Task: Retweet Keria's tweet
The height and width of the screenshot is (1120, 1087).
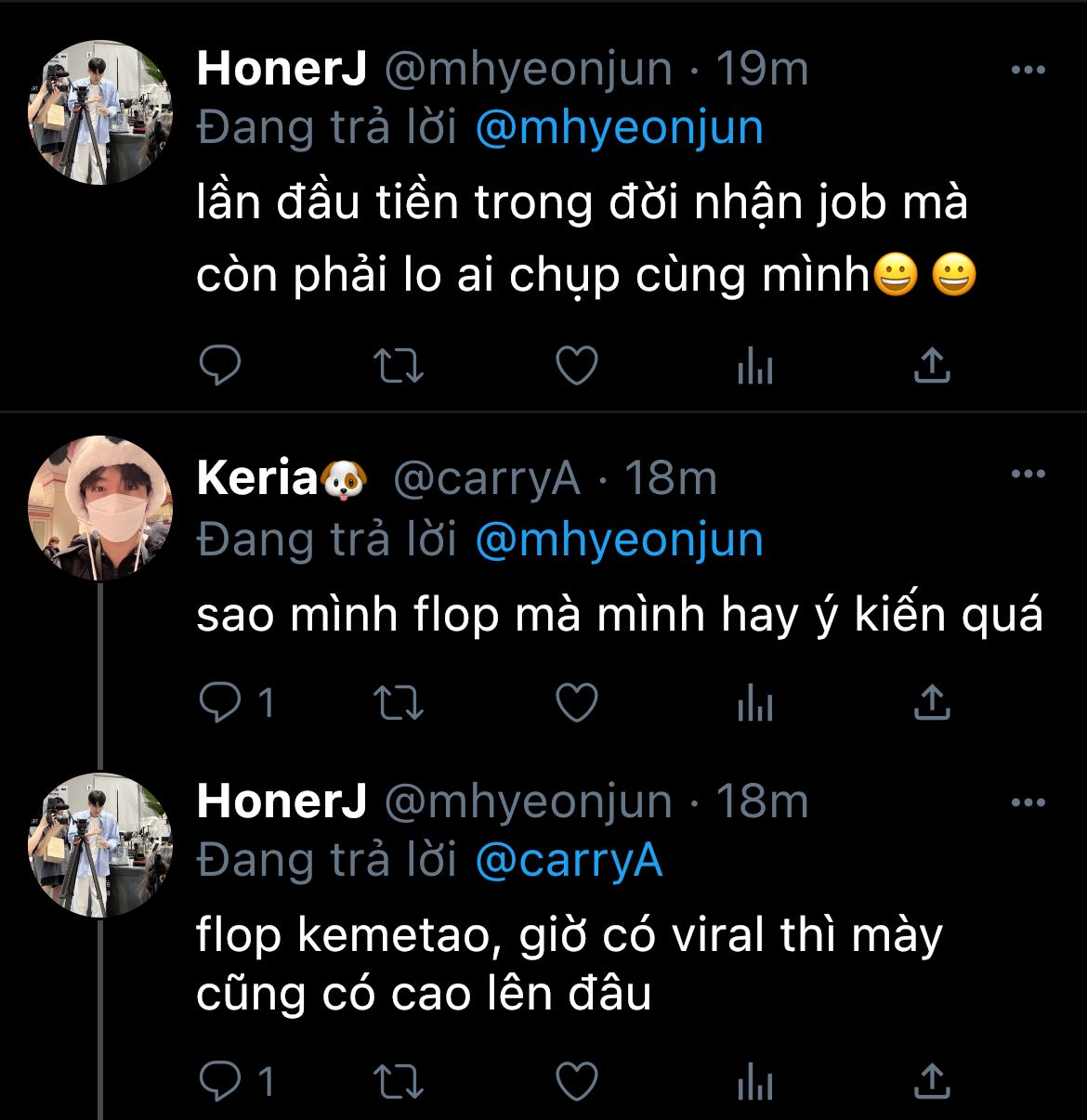Action: [399, 703]
